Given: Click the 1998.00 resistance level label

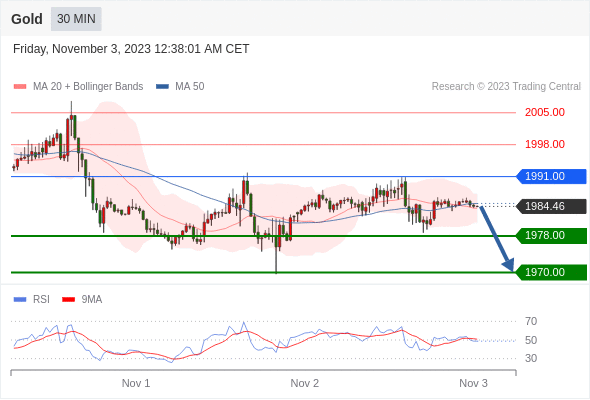Looking at the screenshot, I should click(545, 144).
